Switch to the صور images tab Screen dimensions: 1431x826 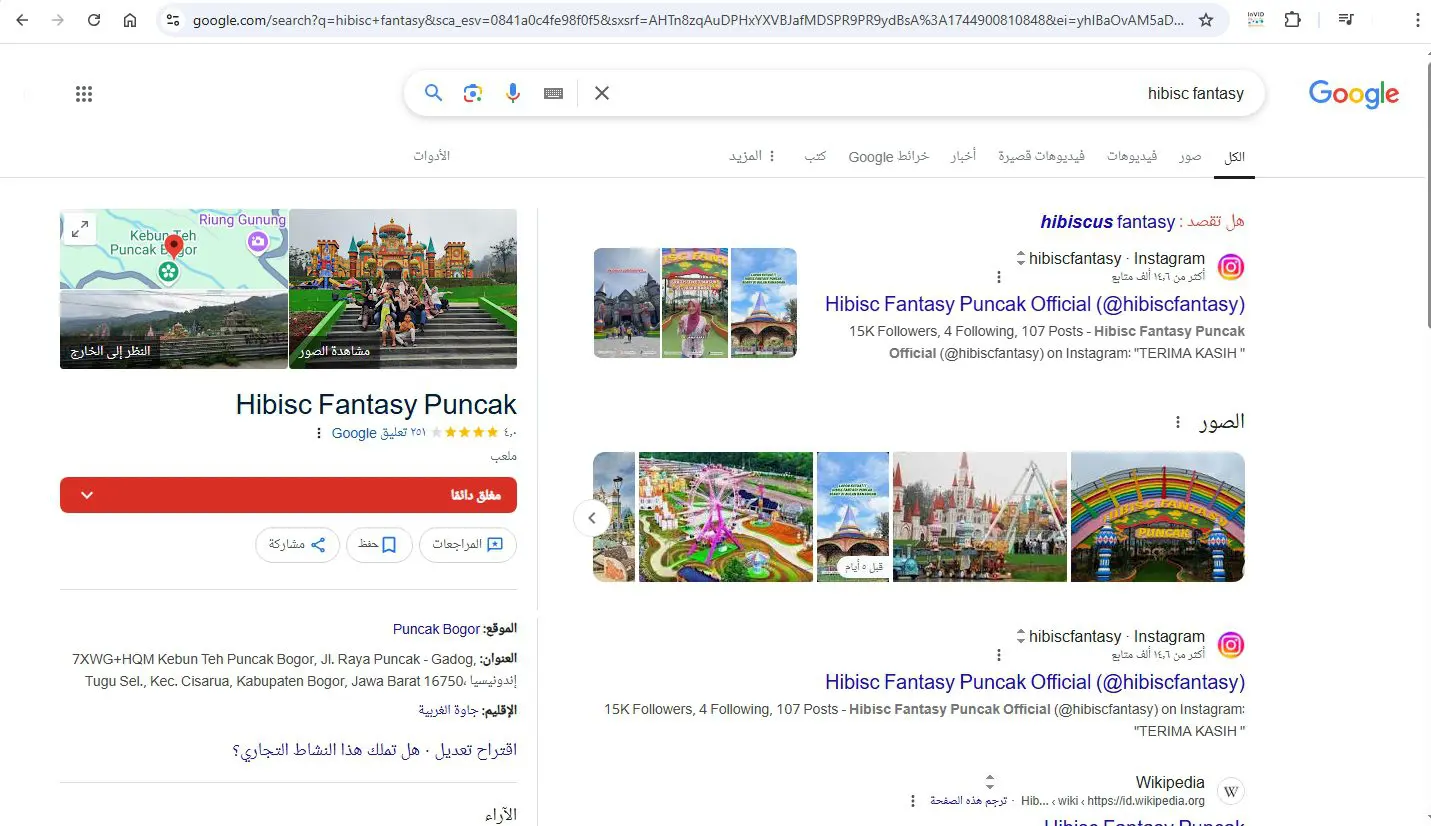click(x=1189, y=156)
